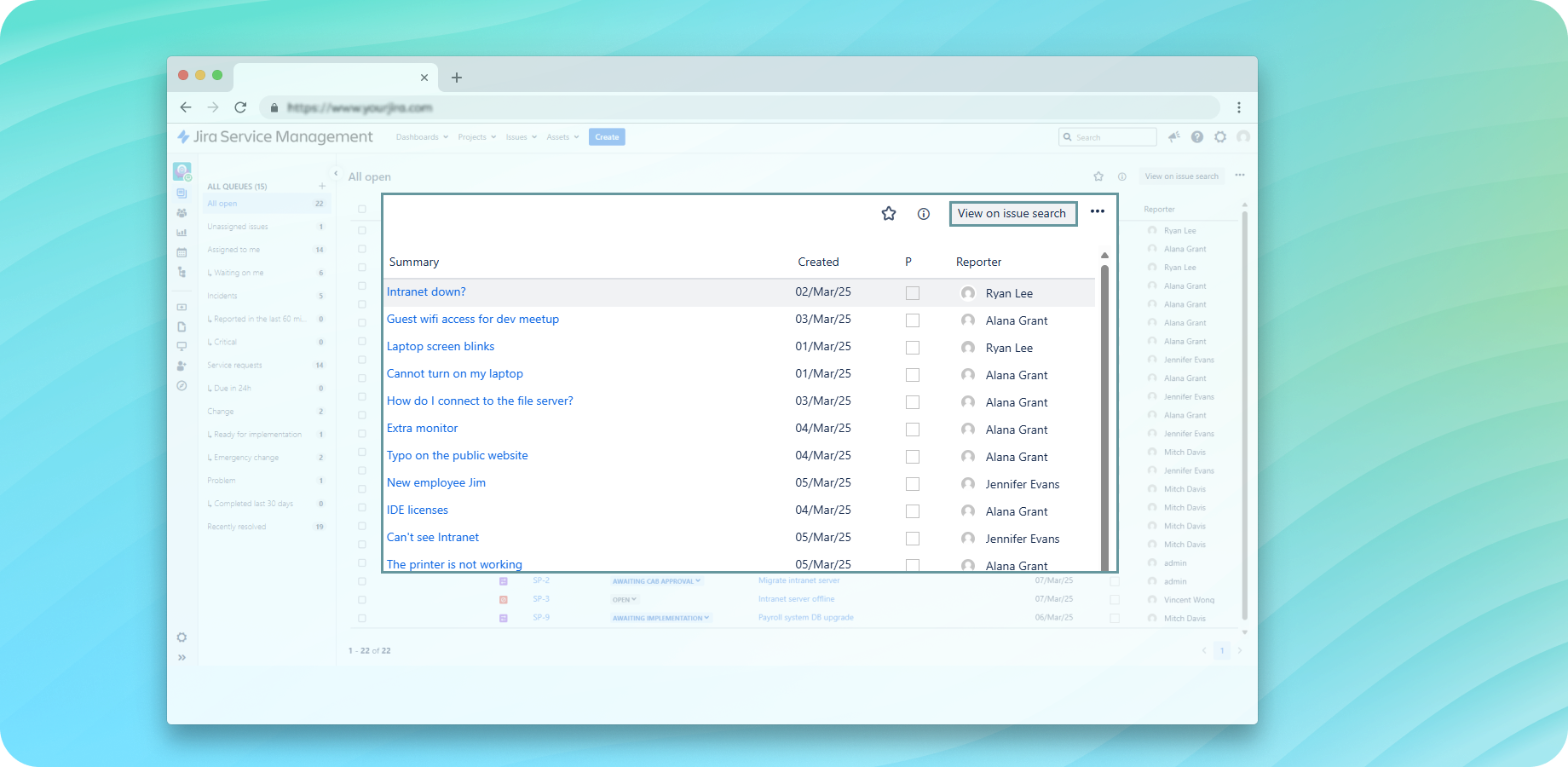Click the compass icon in the sidebar
This screenshot has width=1568, height=767.
(x=182, y=386)
